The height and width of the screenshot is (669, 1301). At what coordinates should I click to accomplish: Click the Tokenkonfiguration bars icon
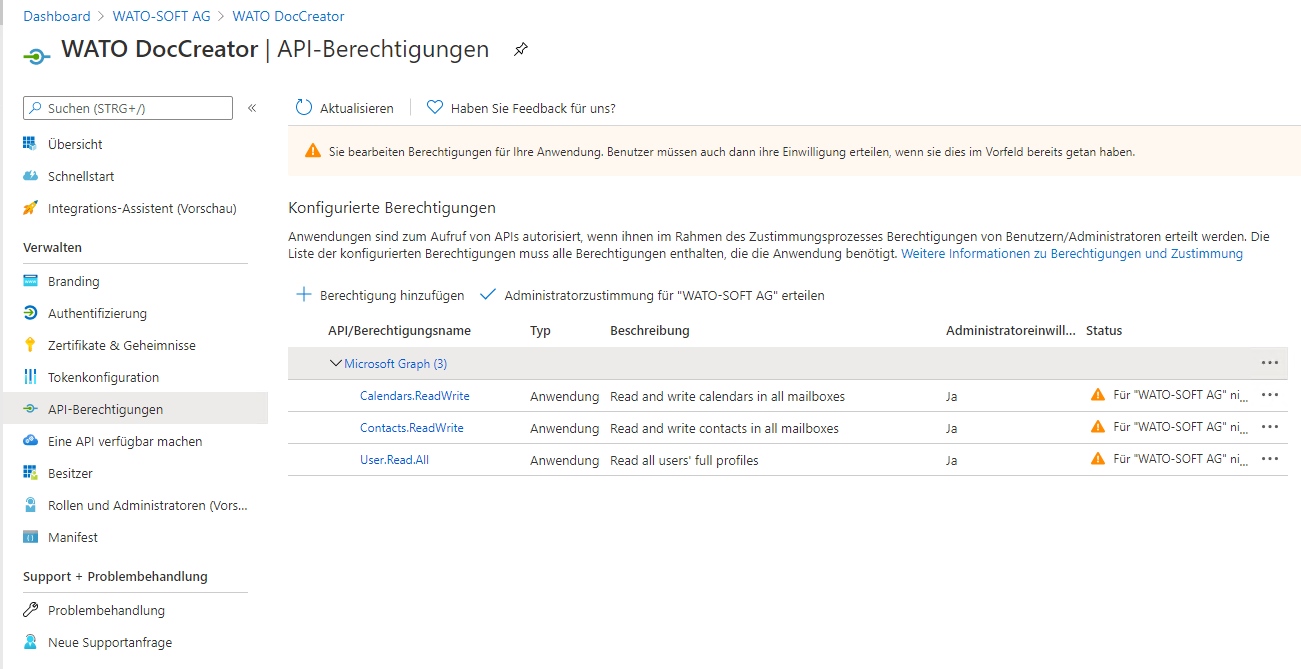tap(30, 377)
